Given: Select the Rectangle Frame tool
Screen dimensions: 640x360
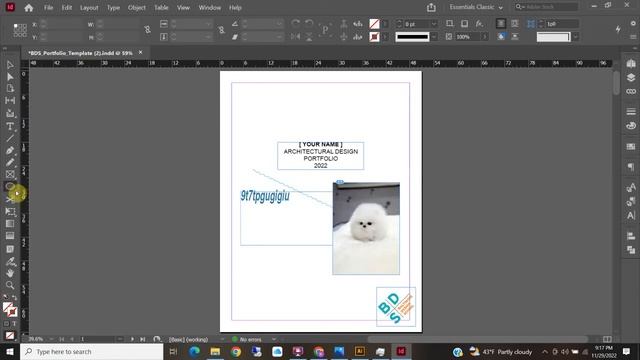Looking at the screenshot, I should (10, 175).
